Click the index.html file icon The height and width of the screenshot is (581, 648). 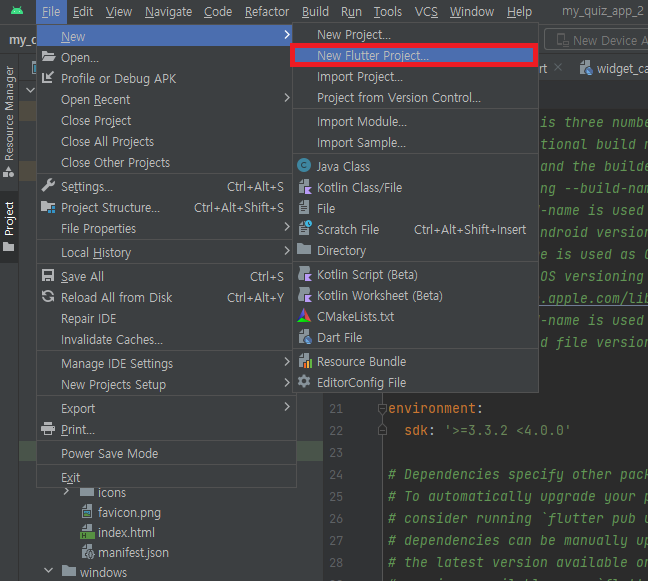click(87, 532)
